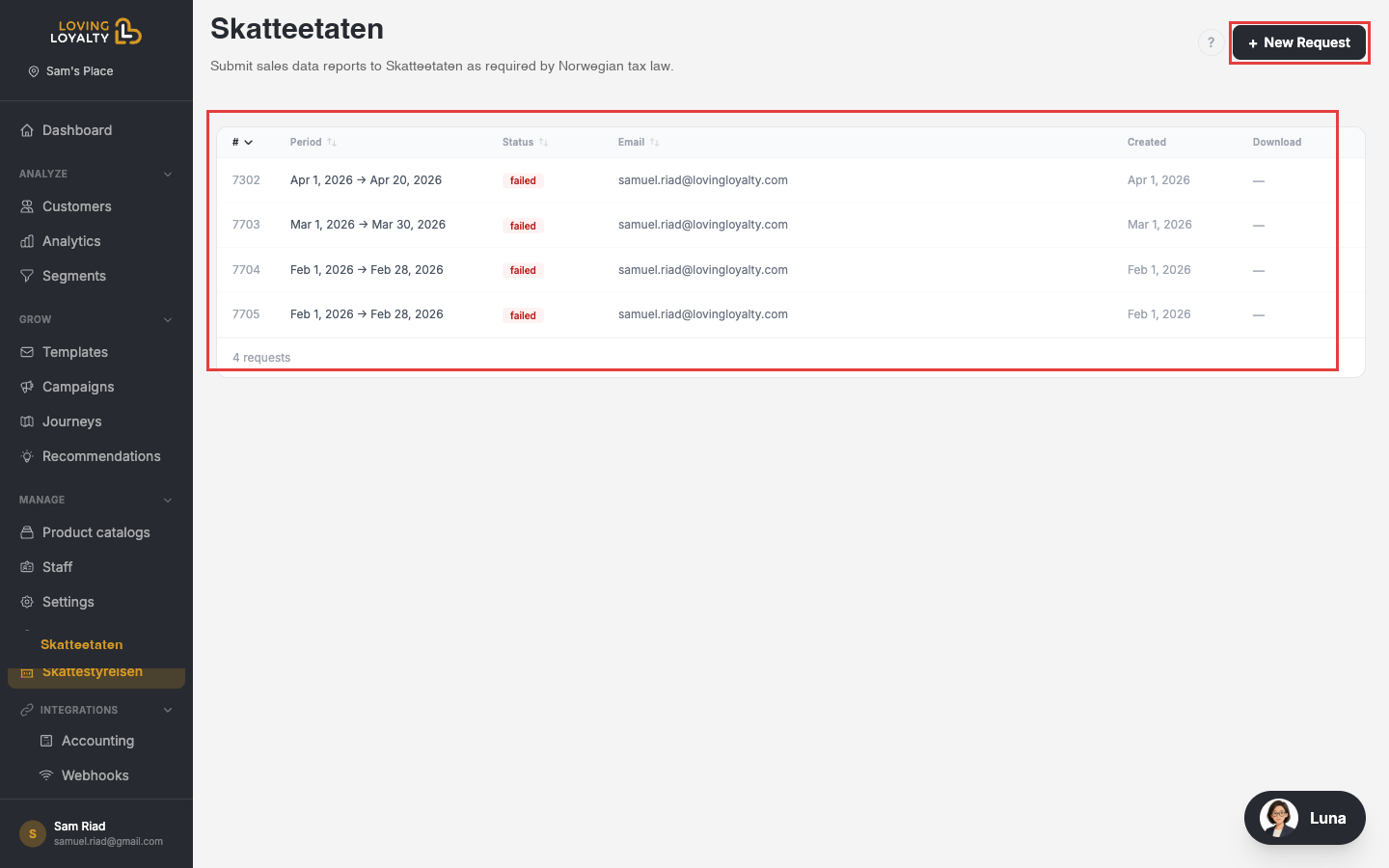The image size is (1389, 868).
Task: Open Accounting under Integrations
Action: click(x=97, y=741)
